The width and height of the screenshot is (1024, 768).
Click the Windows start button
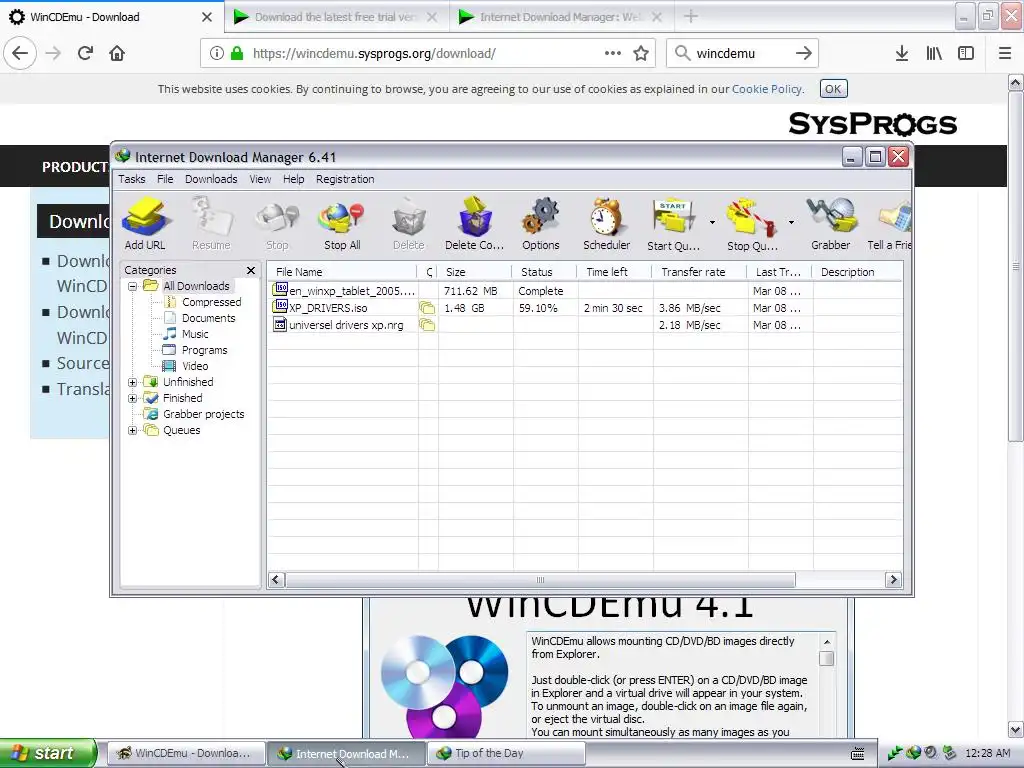[48, 753]
